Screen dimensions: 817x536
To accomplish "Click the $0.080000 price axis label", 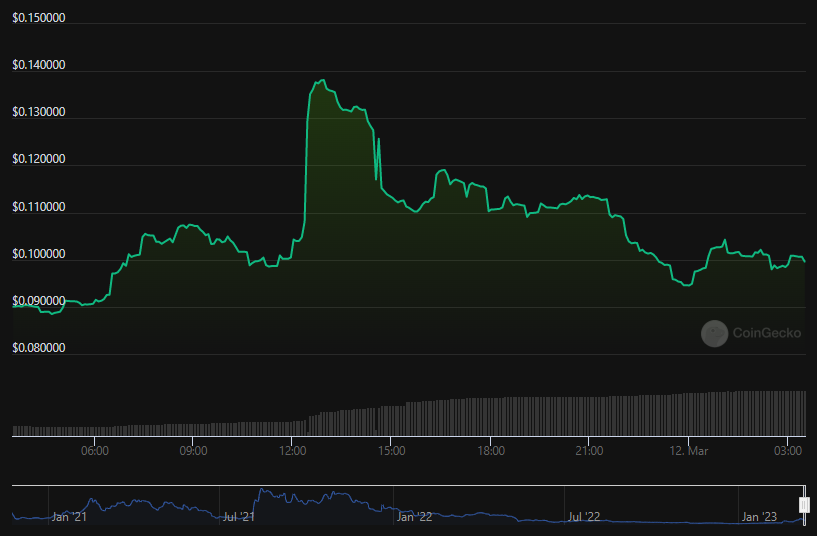I will pos(39,348).
